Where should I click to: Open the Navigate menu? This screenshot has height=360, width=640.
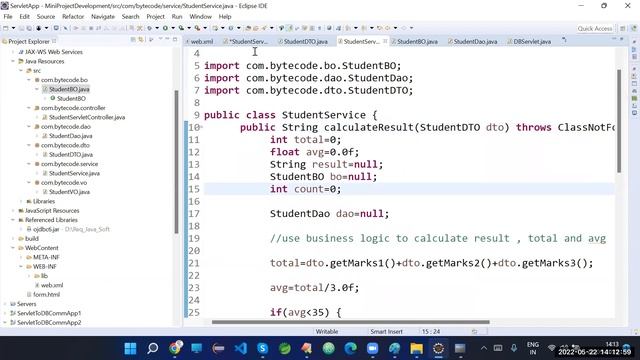[103, 16]
